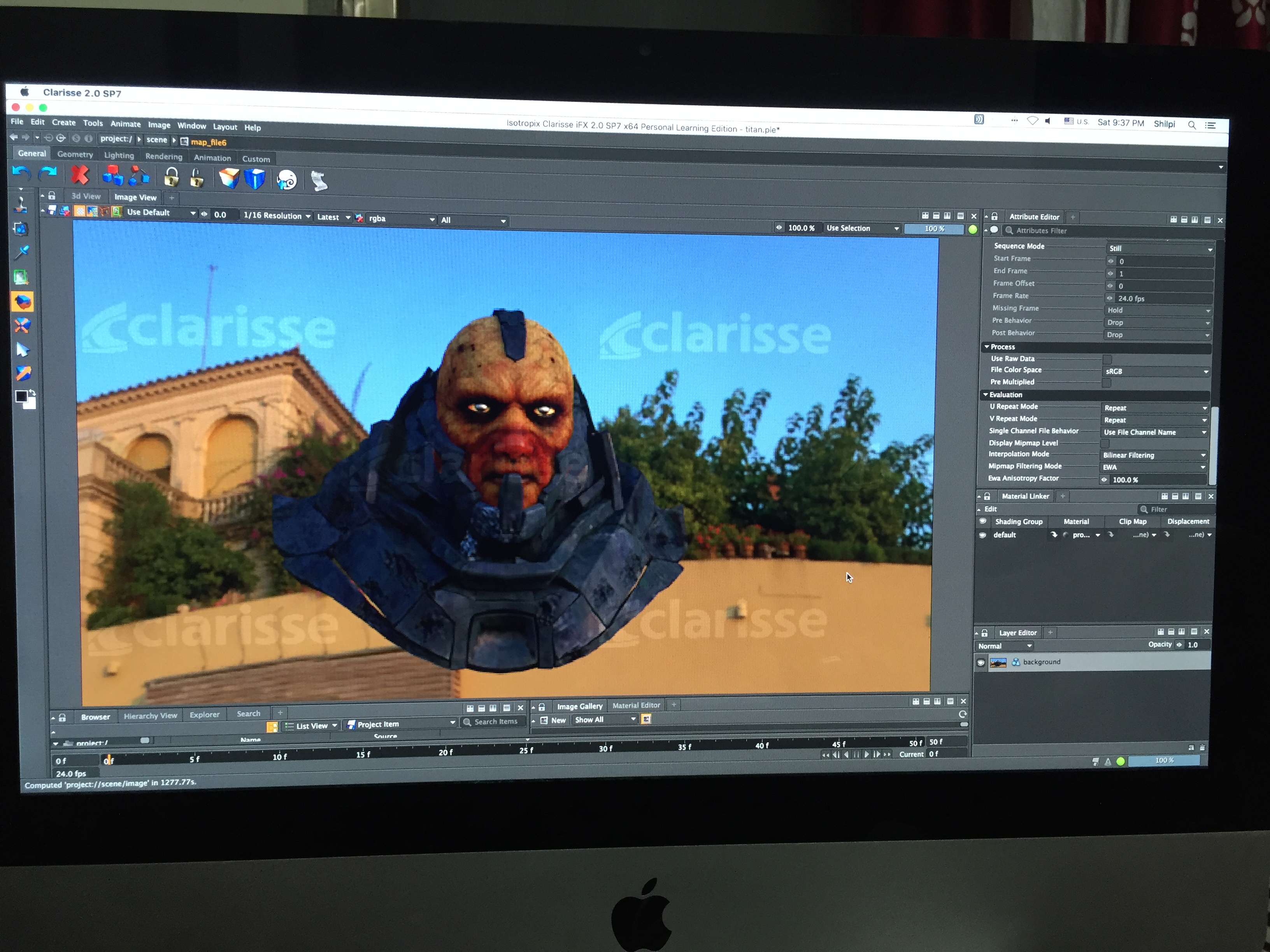This screenshot has width=1270, height=952.
Task: Toggle the lock icon beside 3d View tab
Action: pos(52,196)
